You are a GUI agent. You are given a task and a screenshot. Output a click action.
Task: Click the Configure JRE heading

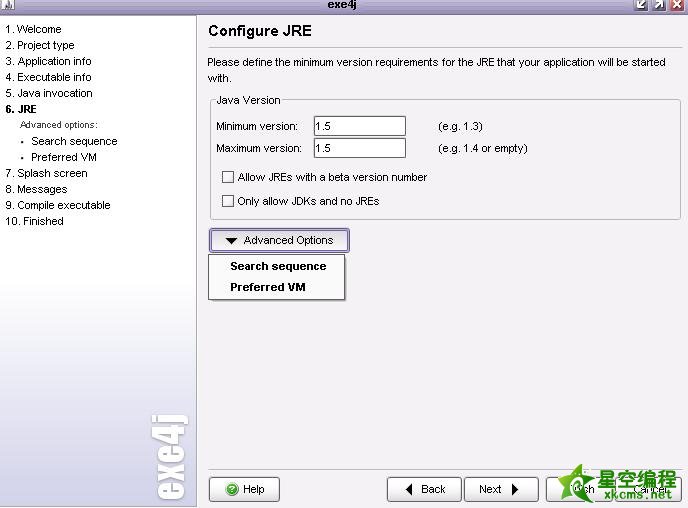tap(260, 31)
